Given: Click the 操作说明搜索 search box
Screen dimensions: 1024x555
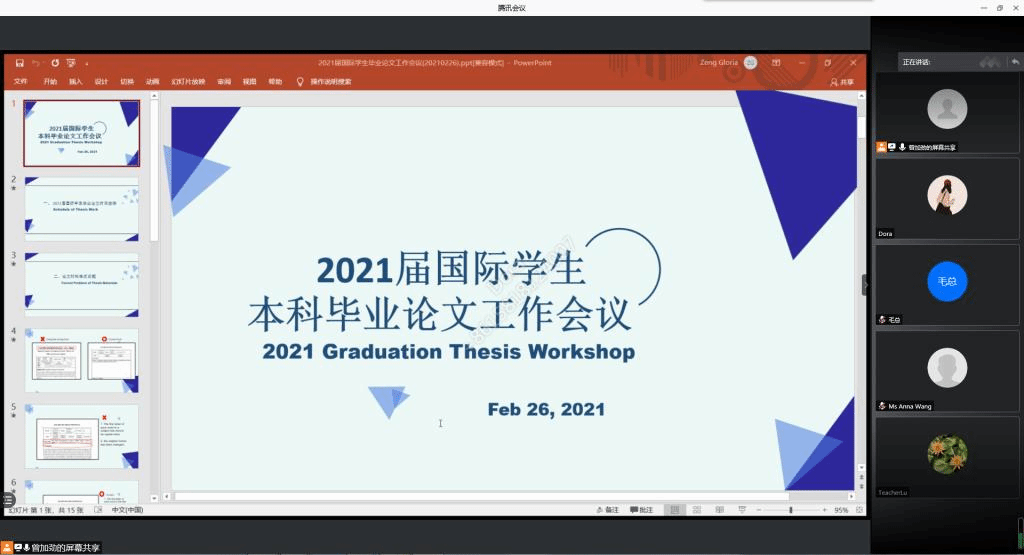Looking at the screenshot, I should point(330,82).
